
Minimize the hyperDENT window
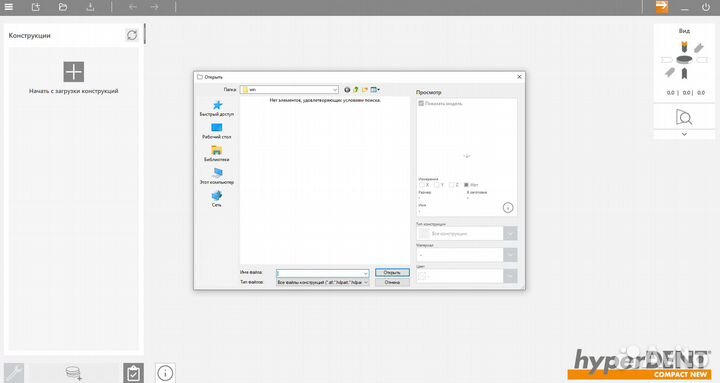(x=684, y=8)
